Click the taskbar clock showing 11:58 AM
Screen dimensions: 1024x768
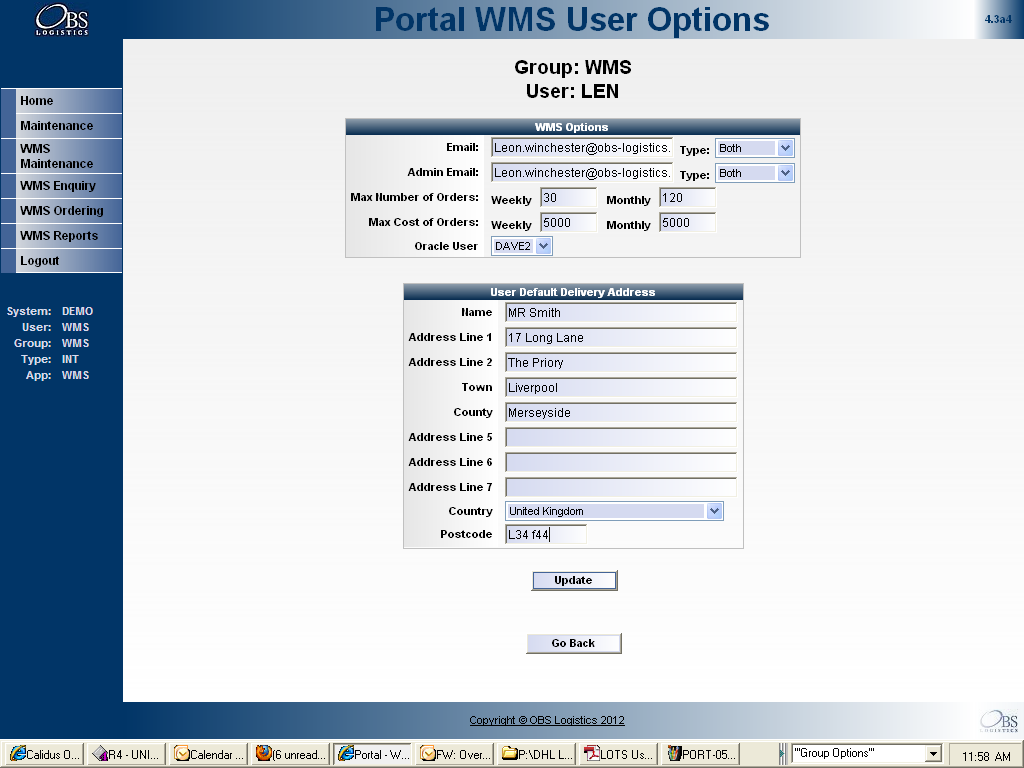coord(986,756)
